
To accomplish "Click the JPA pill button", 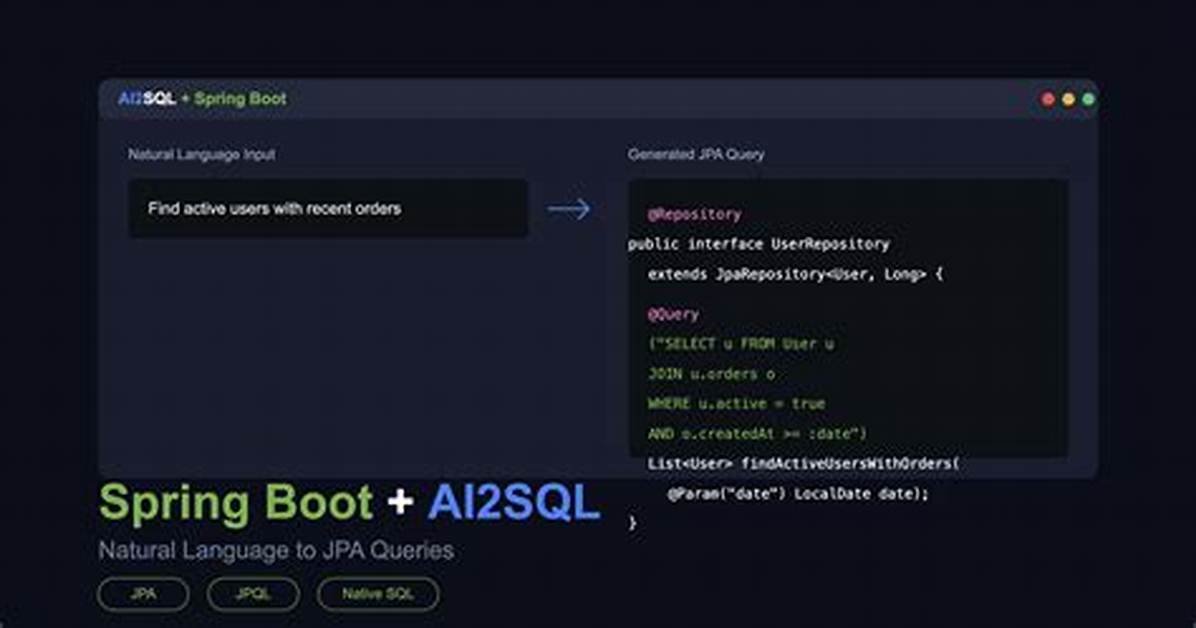I will click(x=143, y=594).
